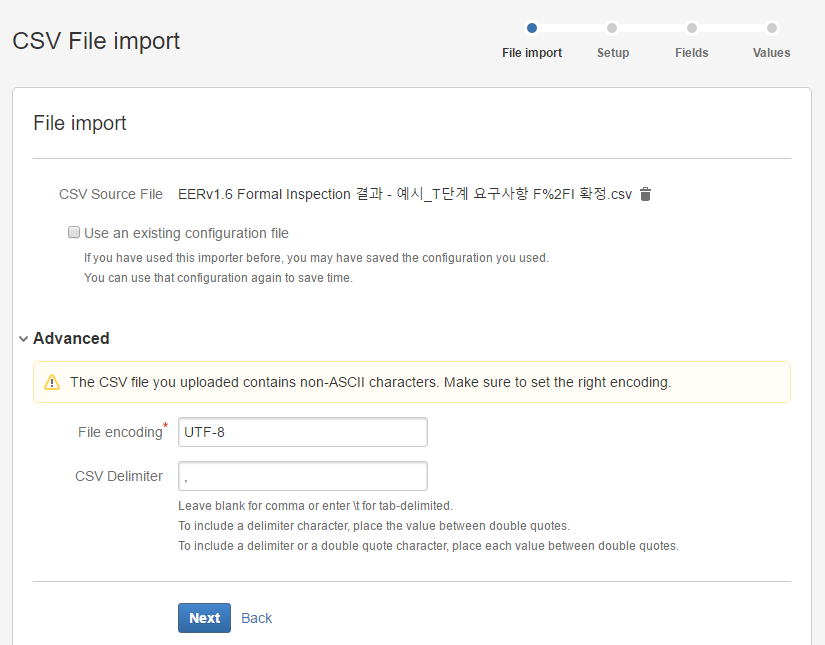Viewport: 825px width, 645px height.
Task: Select the 'File import' step label
Action: click(531, 53)
